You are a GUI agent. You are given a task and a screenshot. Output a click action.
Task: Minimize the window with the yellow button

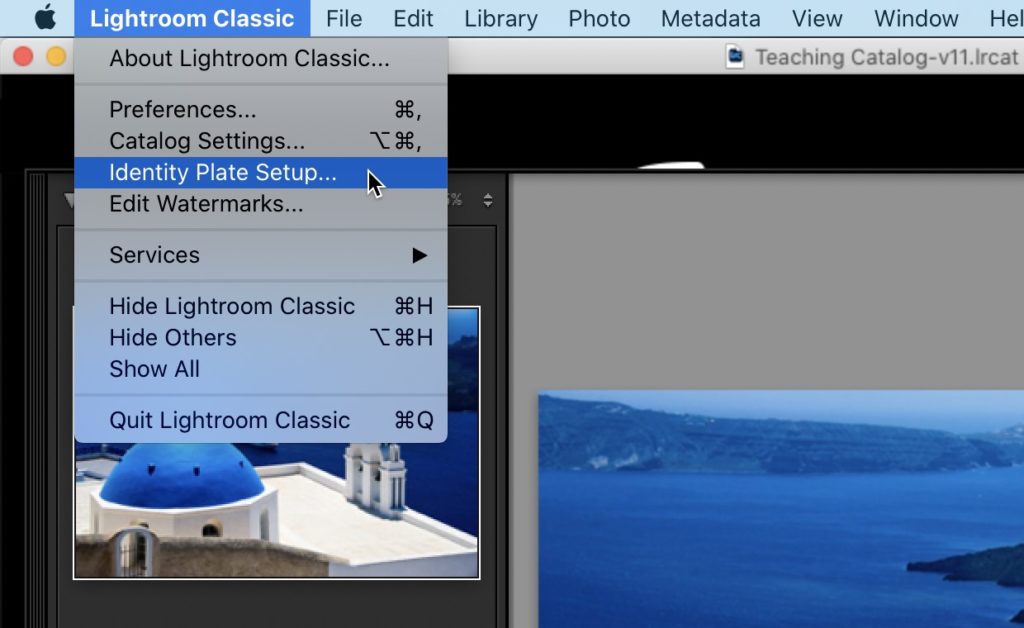click(x=56, y=57)
